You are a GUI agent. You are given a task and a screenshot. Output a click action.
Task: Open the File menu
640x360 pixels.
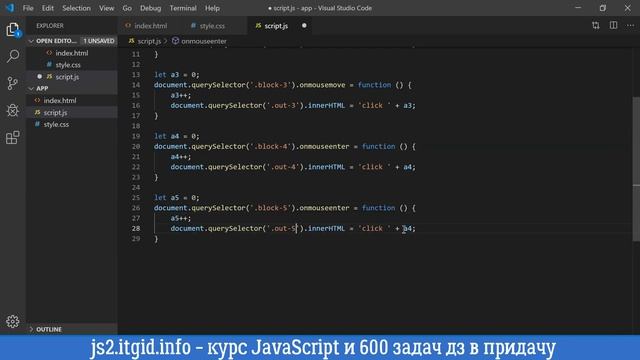28,8
